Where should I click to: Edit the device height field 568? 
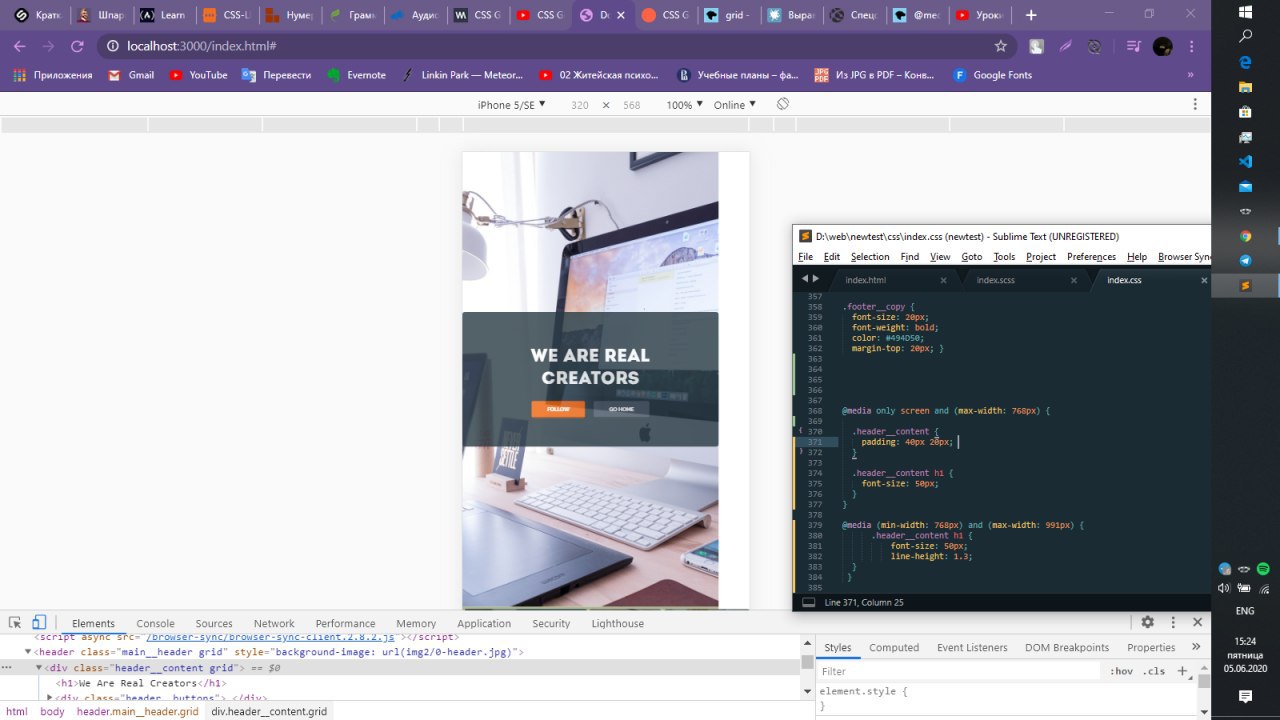632,105
